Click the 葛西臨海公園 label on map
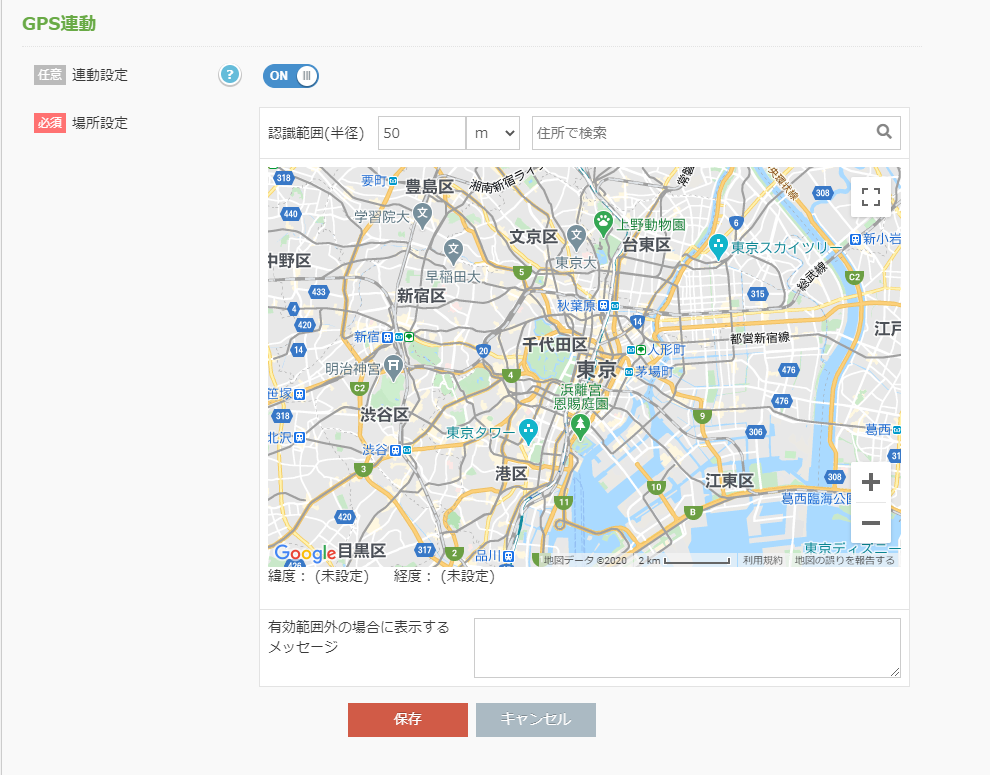Screen dimensions: 990x775 pos(816,498)
